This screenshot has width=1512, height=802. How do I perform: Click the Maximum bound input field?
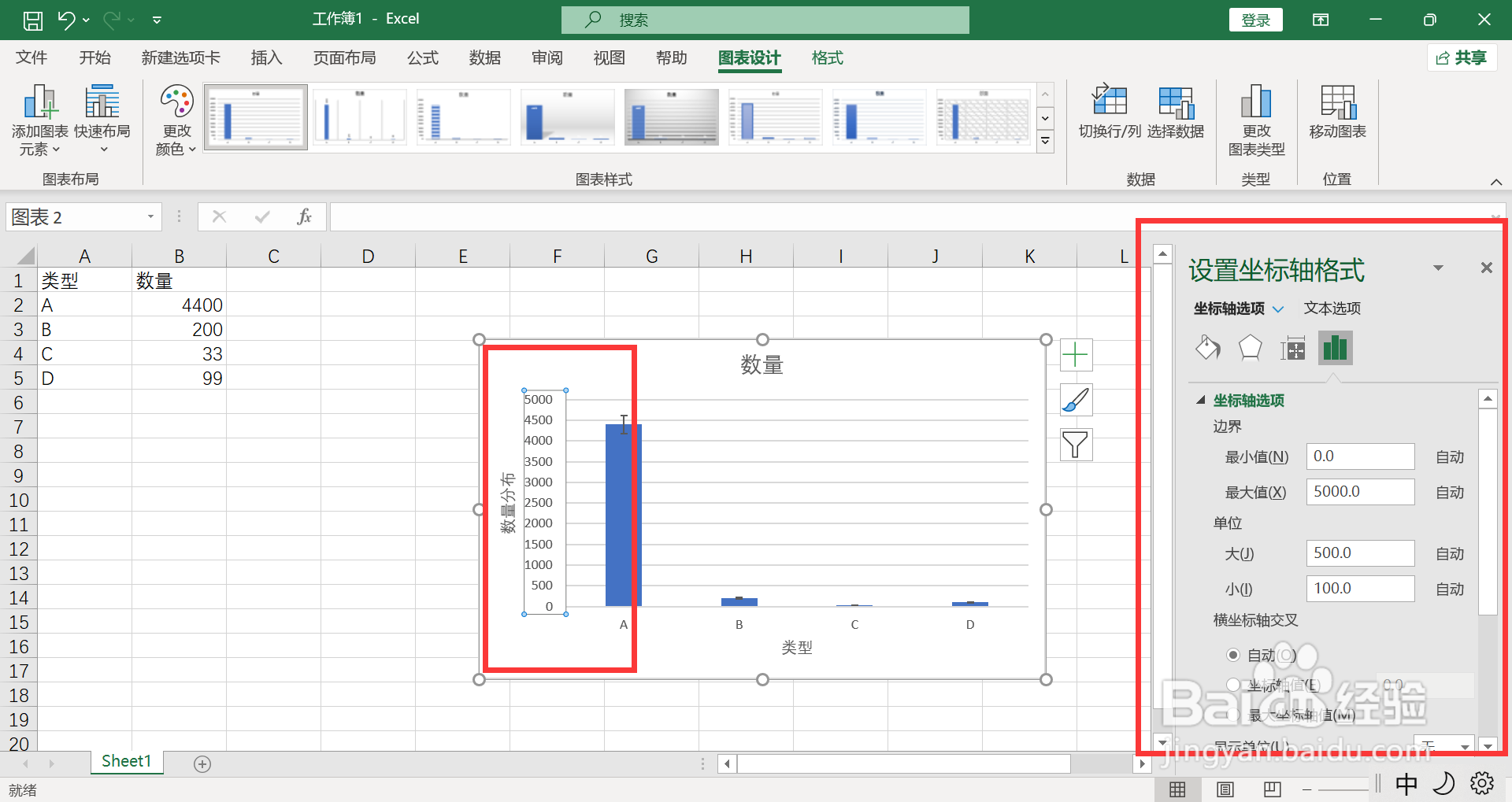coord(1360,492)
